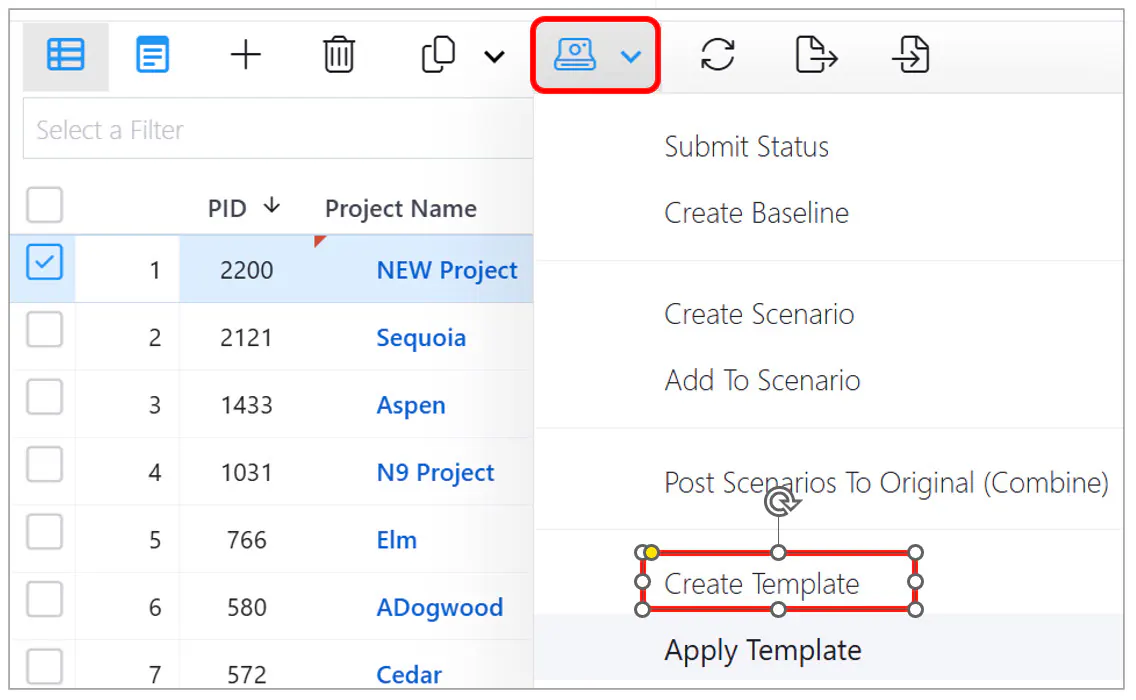Click the refresh circular arrows icon

717,55
